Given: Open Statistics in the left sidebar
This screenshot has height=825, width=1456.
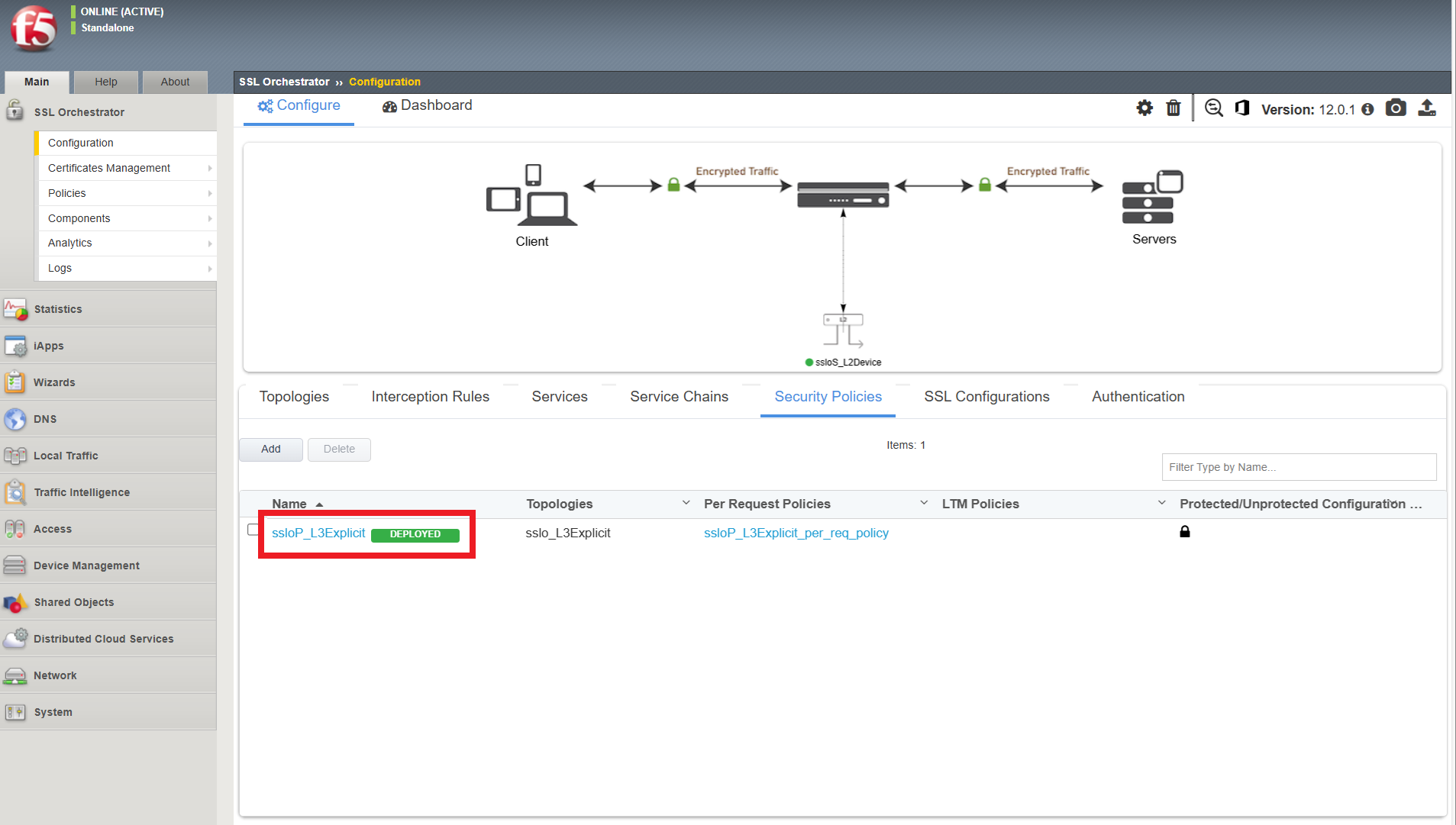Looking at the screenshot, I should (108, 309).
